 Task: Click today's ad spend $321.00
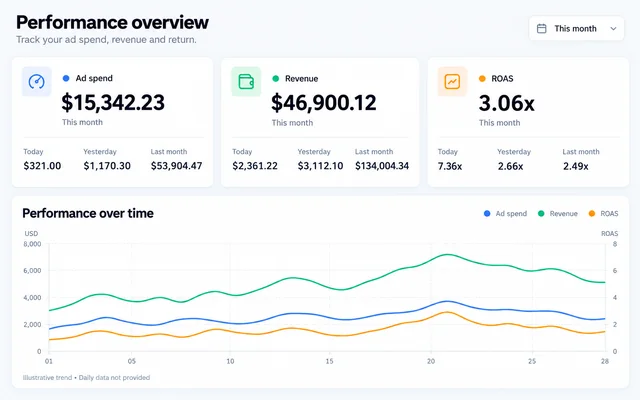click(42, 166)
